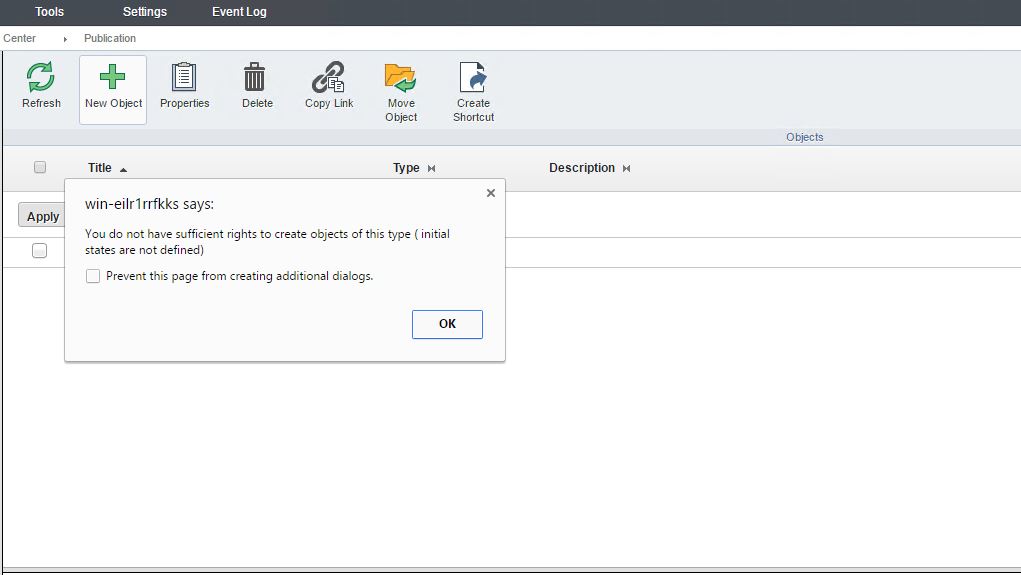Open Properties clipboard icon
Screen dimensions: 1021x575
[184, 78]
